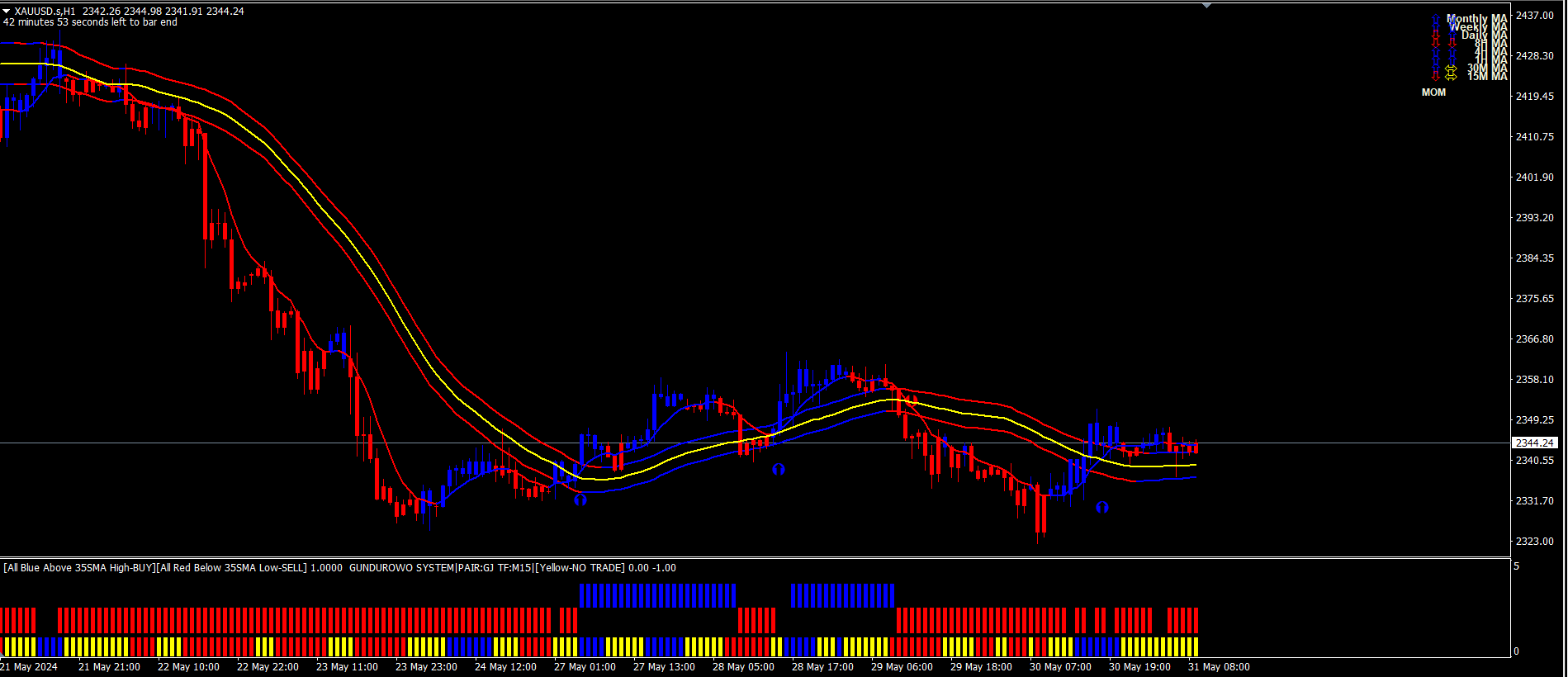The height and width of the screenshot is (677, 1568).
Task: Click the "27 May 01:00" time axis label
Action: (x=585, y=667)
